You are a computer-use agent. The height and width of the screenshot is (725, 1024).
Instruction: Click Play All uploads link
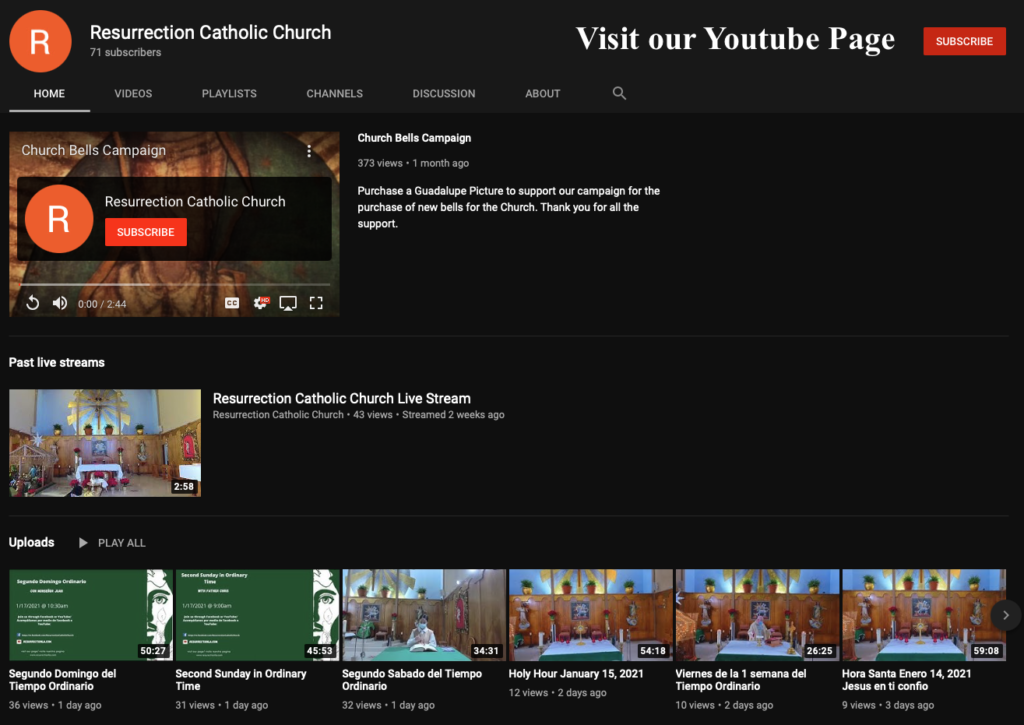[121, 543]
